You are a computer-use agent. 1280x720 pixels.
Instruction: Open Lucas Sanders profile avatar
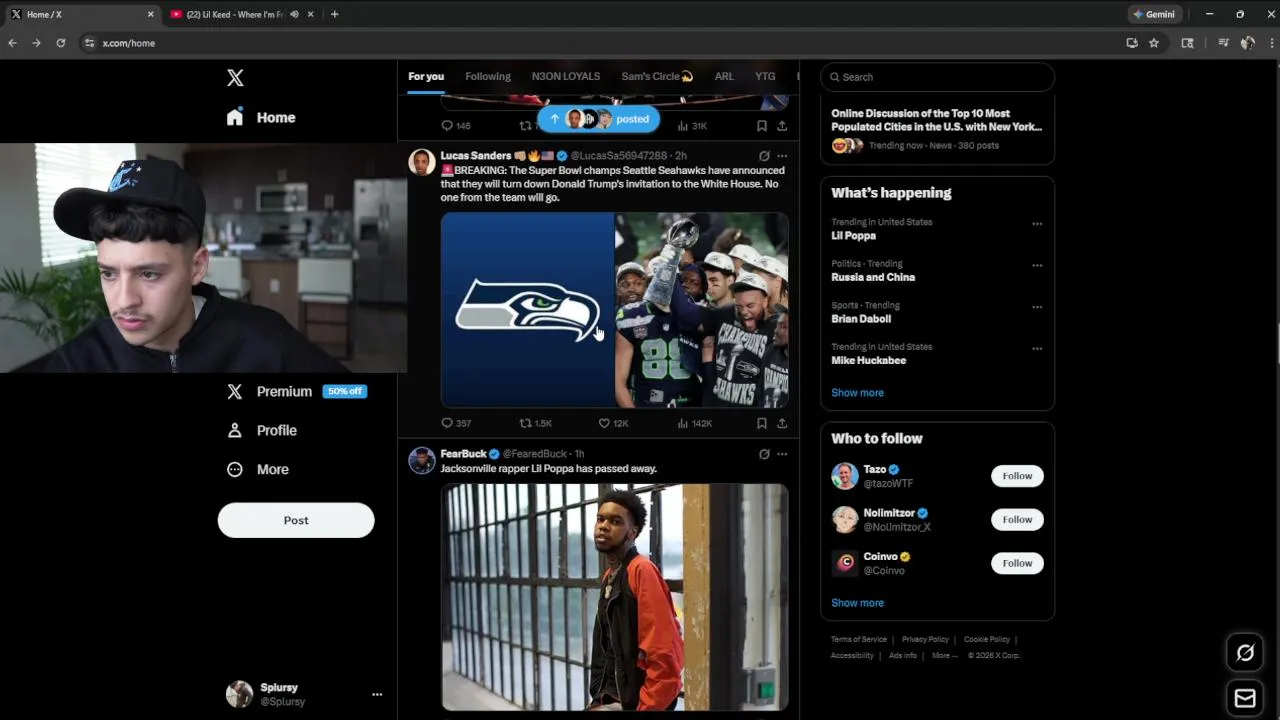422,162
